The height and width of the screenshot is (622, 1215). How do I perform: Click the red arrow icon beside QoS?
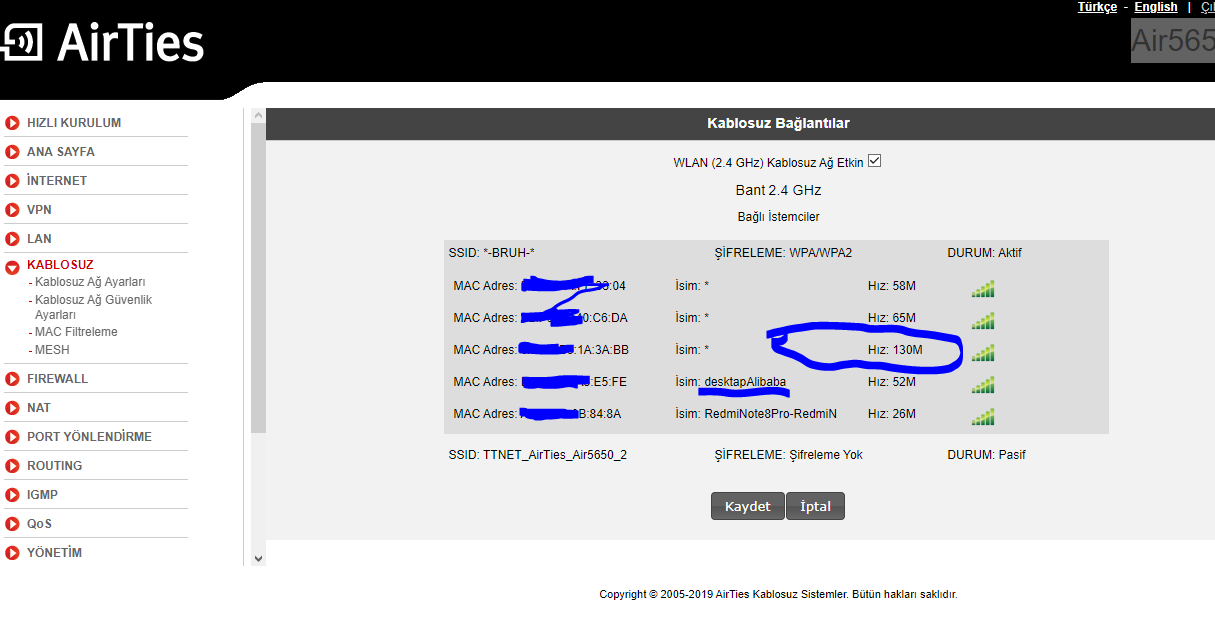tap(13, 524)
